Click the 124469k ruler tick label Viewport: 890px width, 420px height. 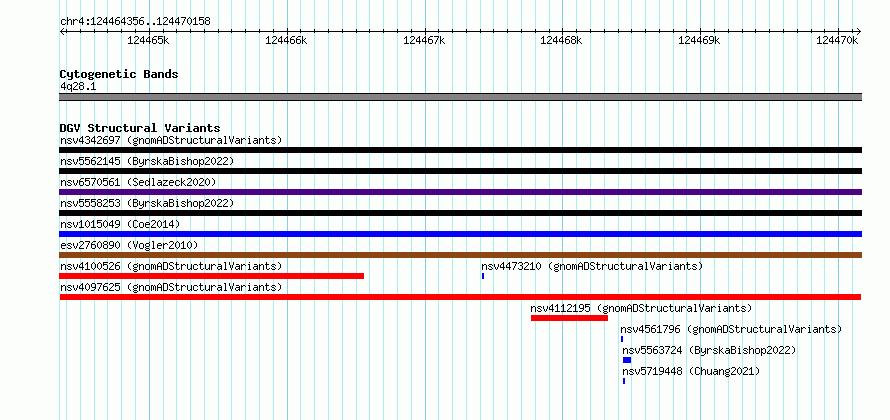(x=699, y=40)
